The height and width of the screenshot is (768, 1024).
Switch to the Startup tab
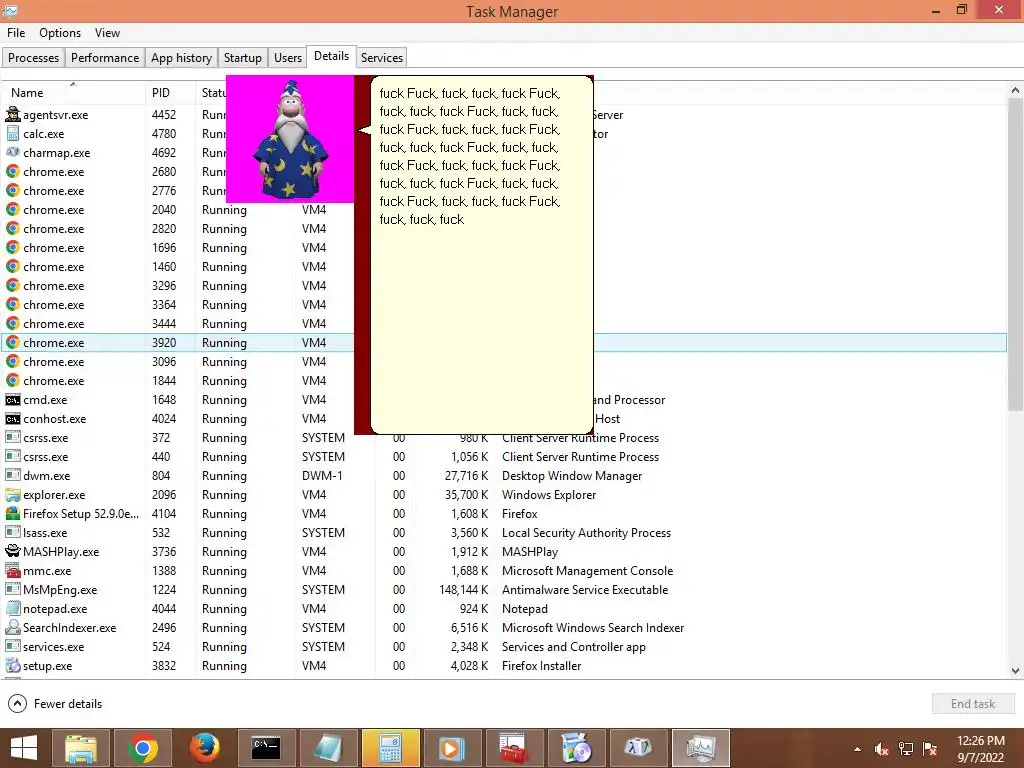tap(242, 57)
